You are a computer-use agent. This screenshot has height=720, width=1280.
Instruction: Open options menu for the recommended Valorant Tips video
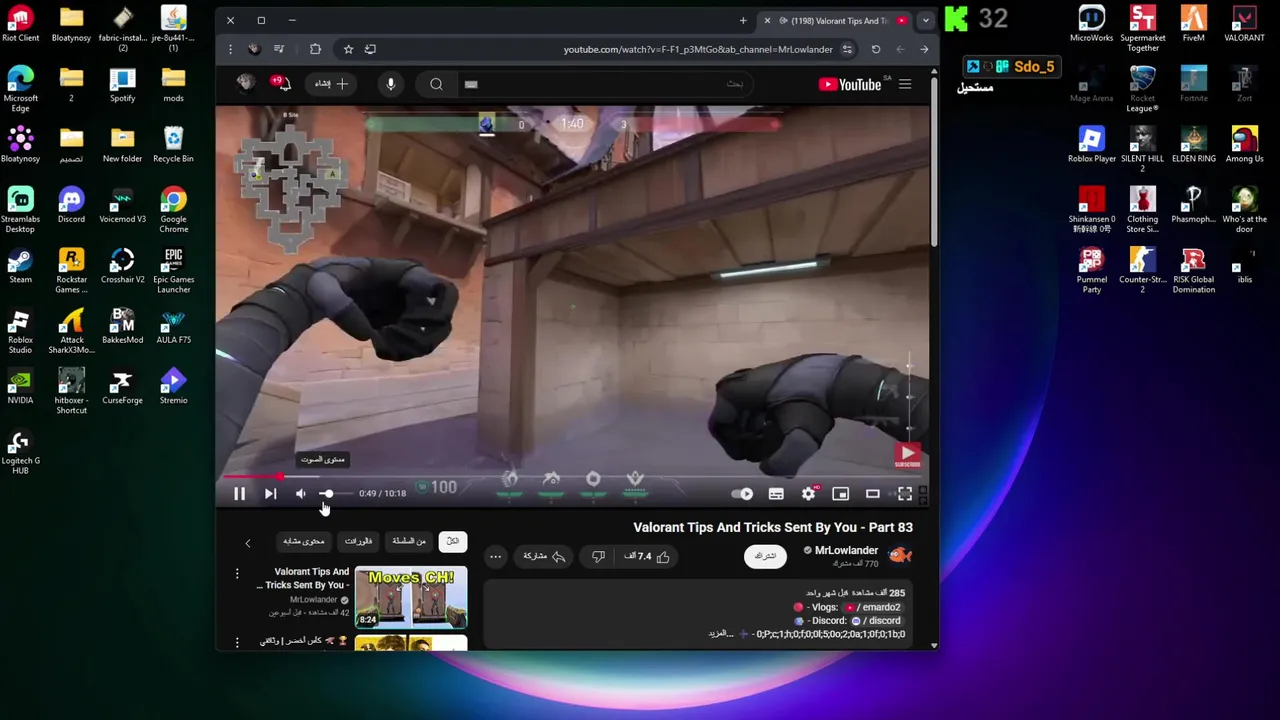point(237,574)
